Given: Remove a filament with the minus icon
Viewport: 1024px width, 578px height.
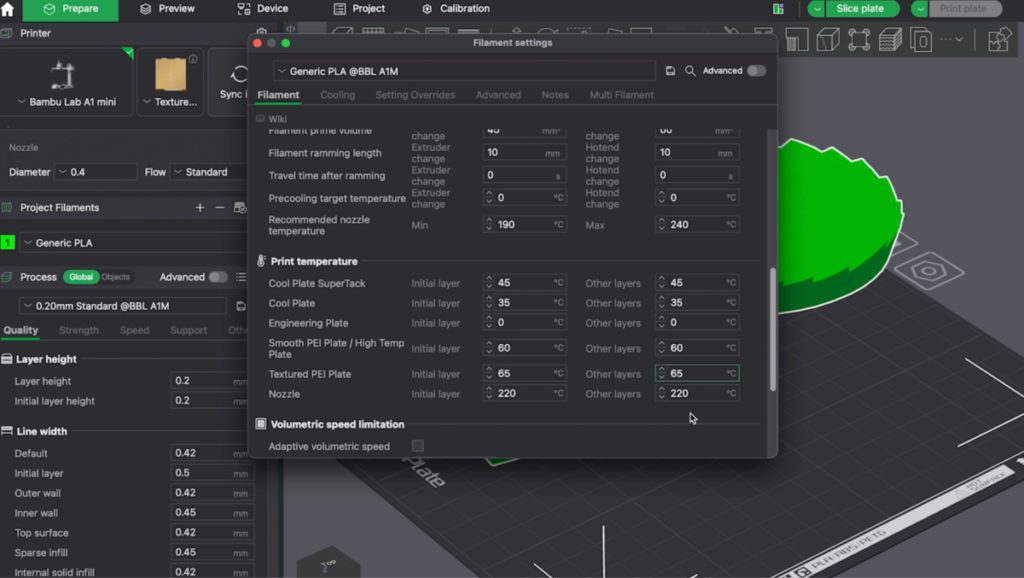Looking at the screenshot, I should tap(220, 208).
